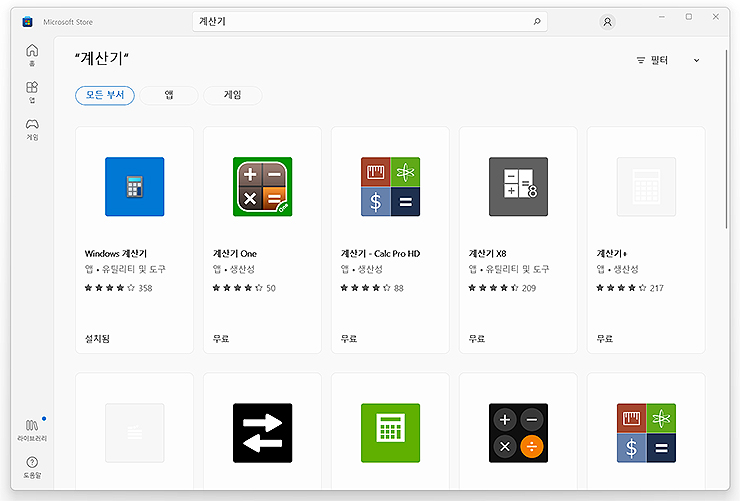Click the 설치됨 status on Windows 계산기
Image resolution: width=740 pixels, height=501 pixels.
pyautogui.click(x=97, y=339)
